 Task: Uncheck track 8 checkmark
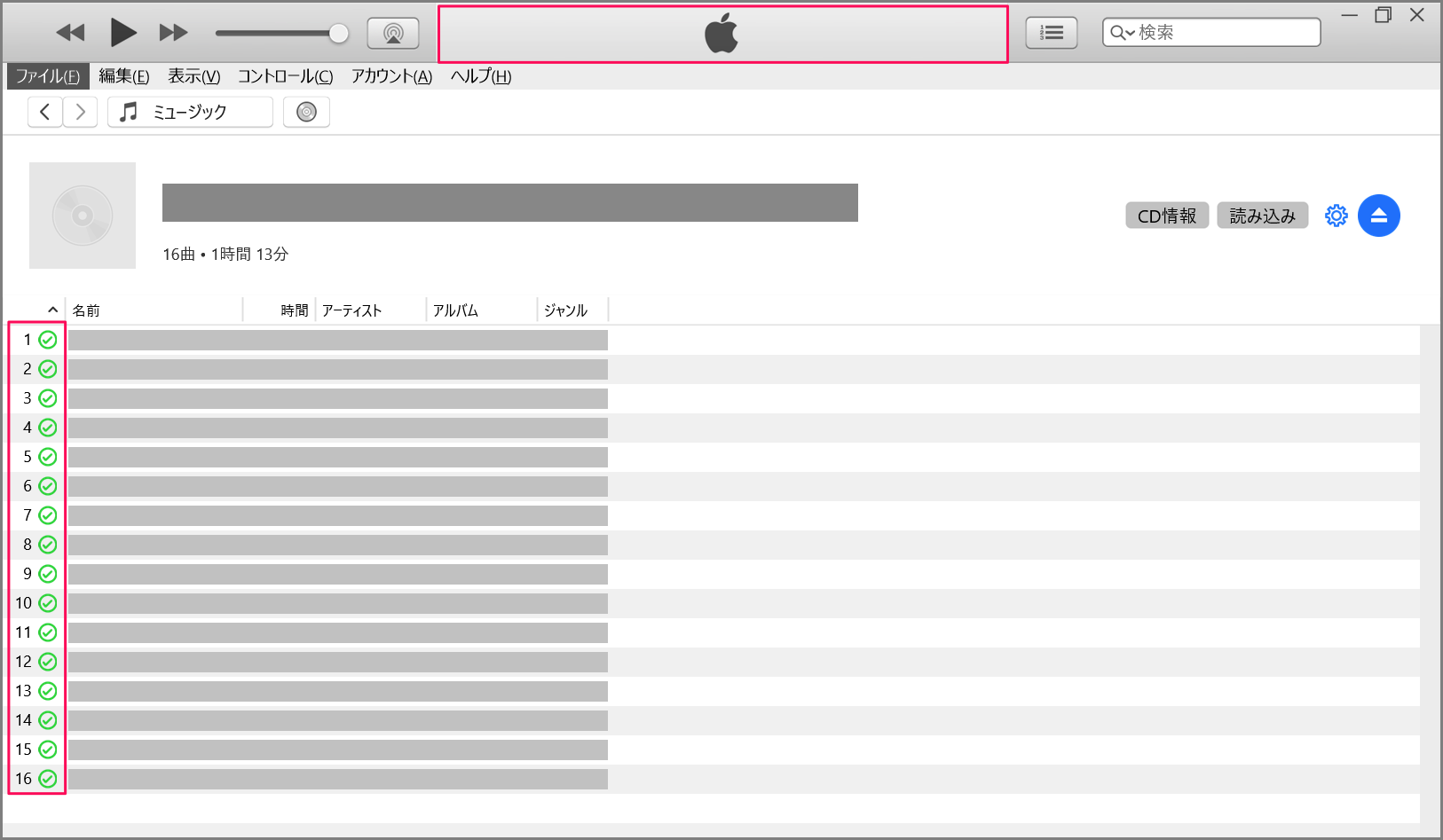click(48, 545)
